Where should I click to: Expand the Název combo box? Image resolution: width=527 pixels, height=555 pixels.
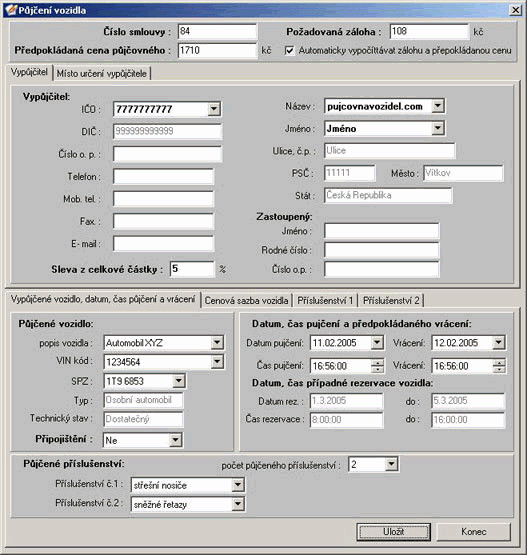click(x=438, y=106)
